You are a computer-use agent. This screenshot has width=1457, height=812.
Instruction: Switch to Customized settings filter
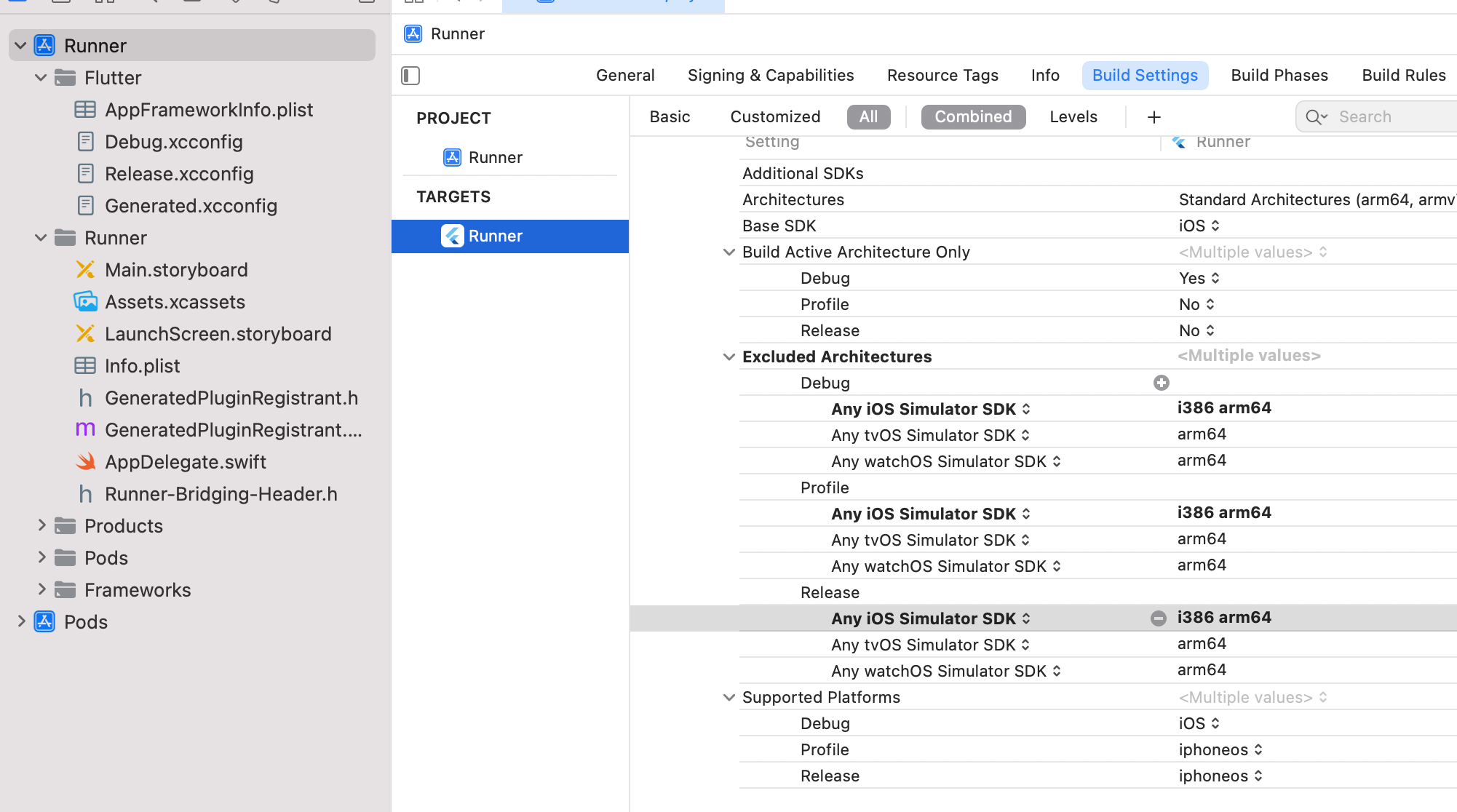click(x=775, y=116)
